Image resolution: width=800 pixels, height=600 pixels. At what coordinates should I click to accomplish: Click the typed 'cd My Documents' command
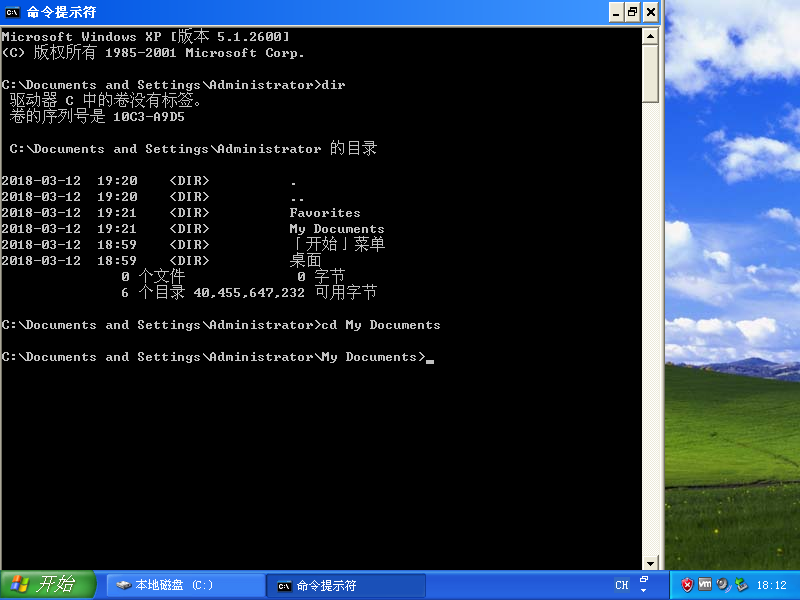[x=381, y=325]
